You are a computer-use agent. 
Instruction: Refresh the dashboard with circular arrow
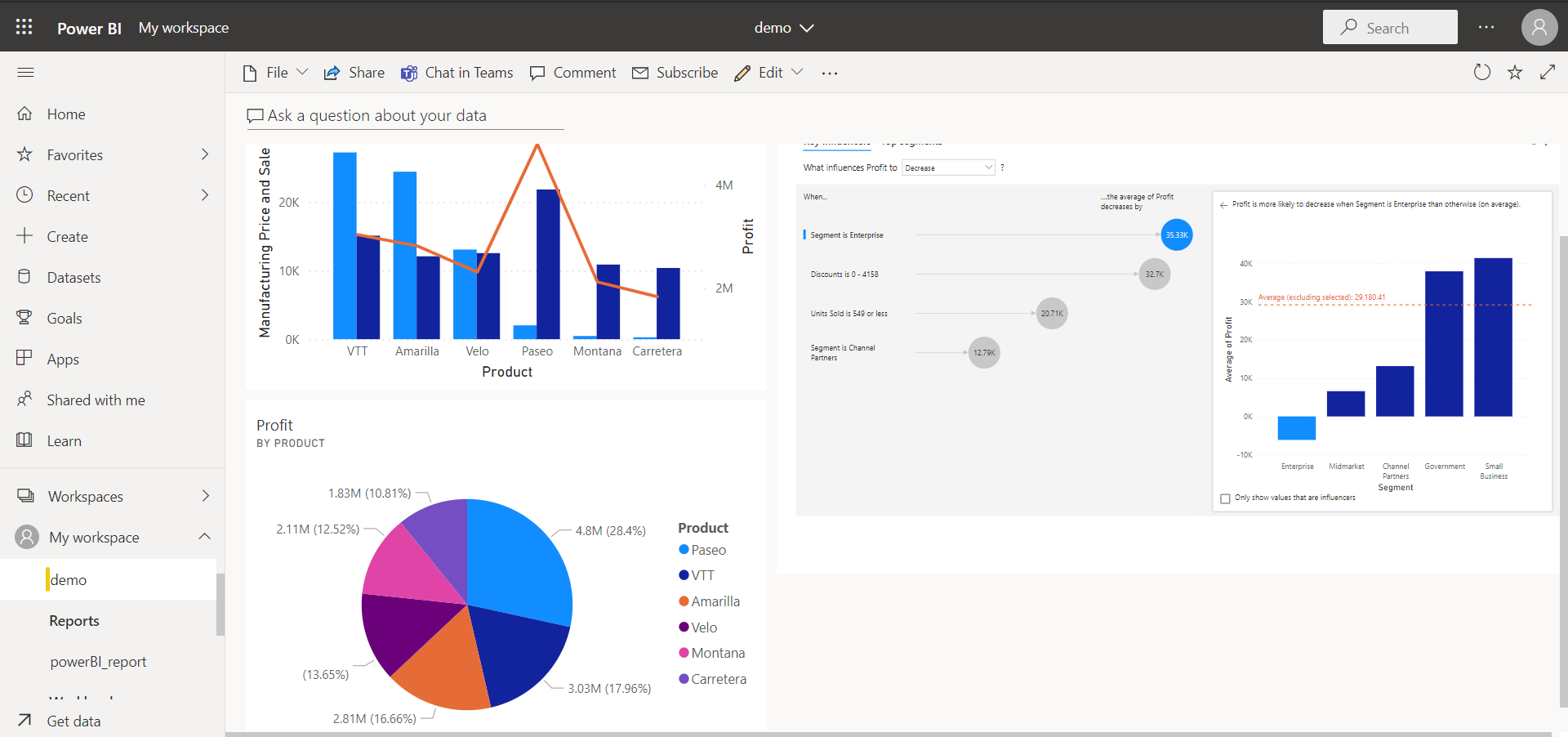pyautogui.click(x=1481, y=73)
